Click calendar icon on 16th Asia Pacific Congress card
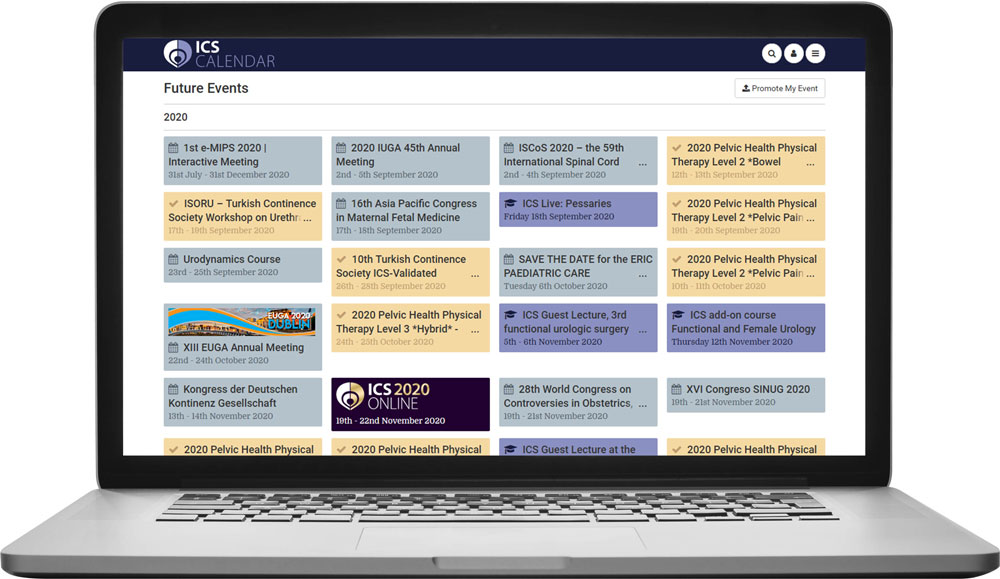Viewport: 1000px width, 579px height. coord(341,203)
